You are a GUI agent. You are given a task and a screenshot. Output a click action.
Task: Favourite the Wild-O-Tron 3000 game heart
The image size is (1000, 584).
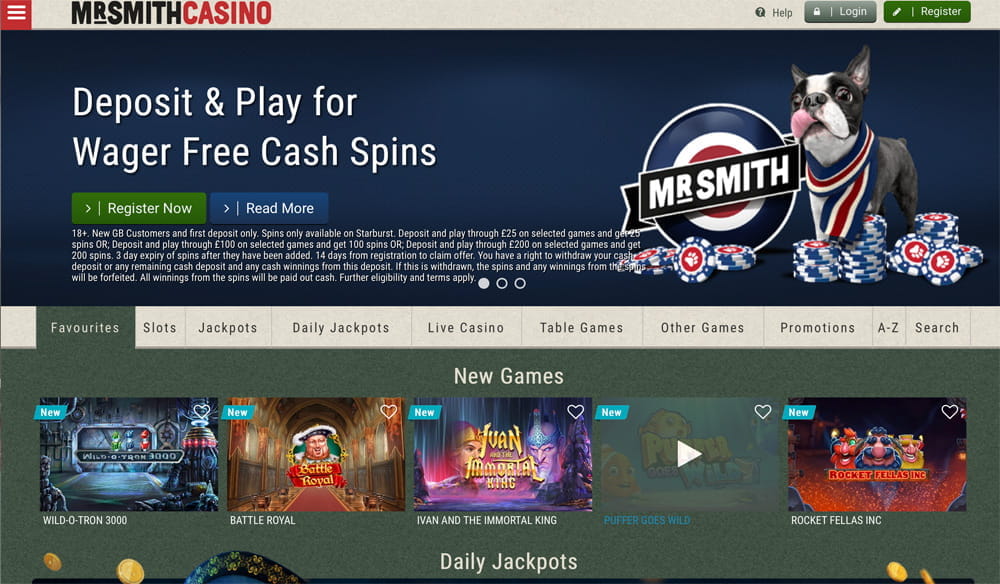click(202, 412)
